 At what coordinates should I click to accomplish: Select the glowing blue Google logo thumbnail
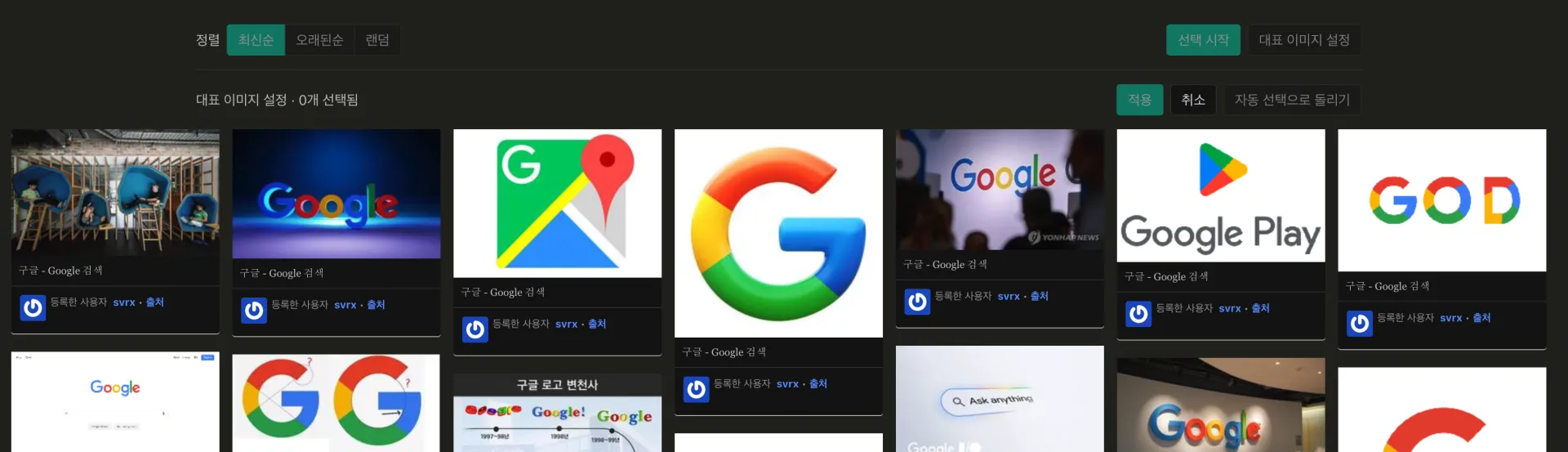pos(336,194)
